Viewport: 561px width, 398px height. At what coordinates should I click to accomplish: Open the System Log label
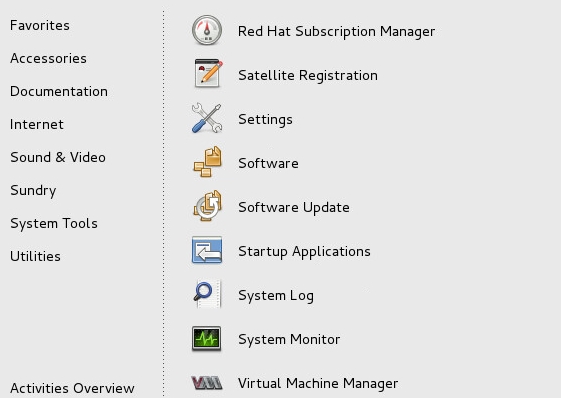tap(276, 296)
